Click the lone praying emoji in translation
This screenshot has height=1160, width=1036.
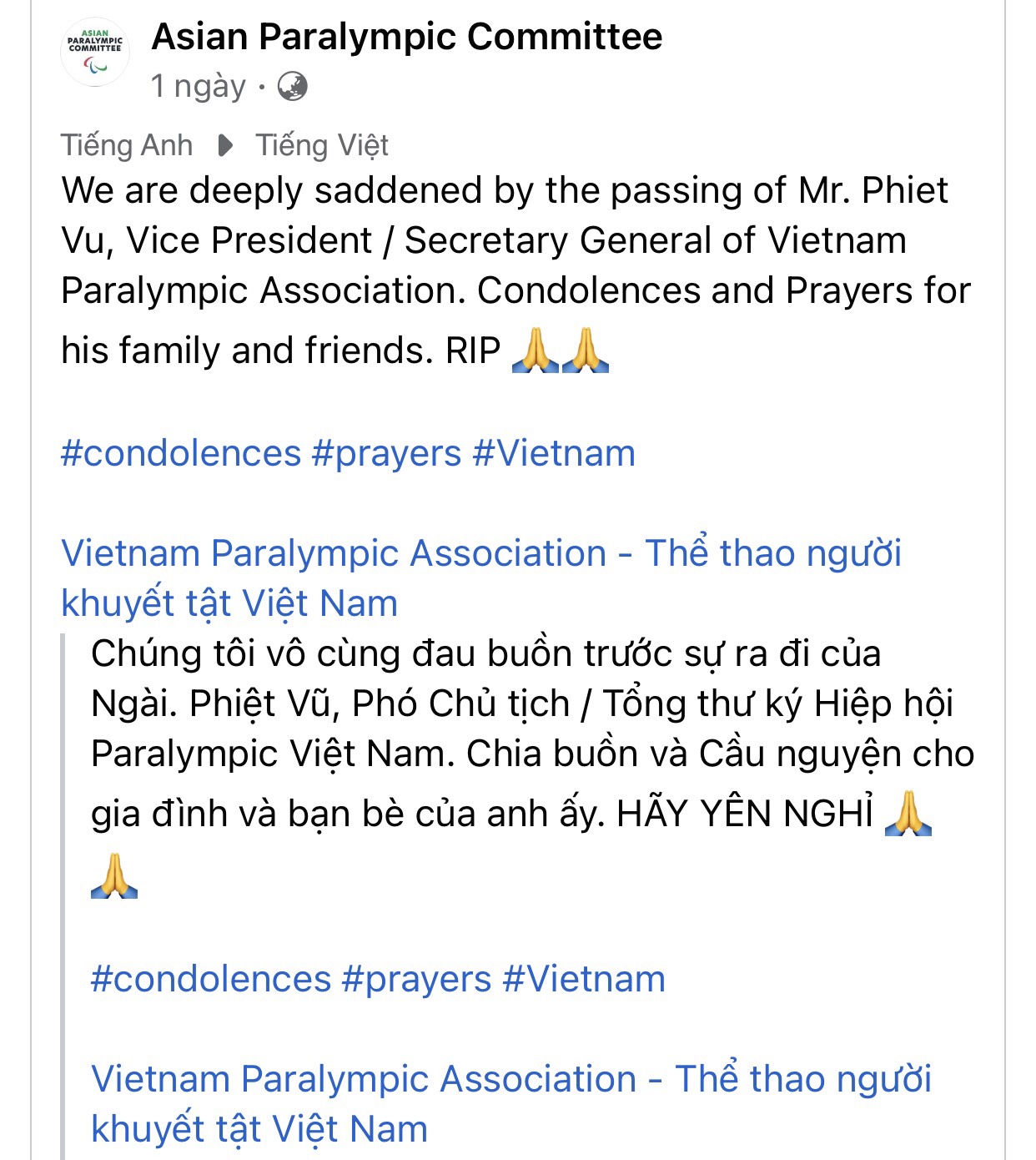[x=114, y=876]
